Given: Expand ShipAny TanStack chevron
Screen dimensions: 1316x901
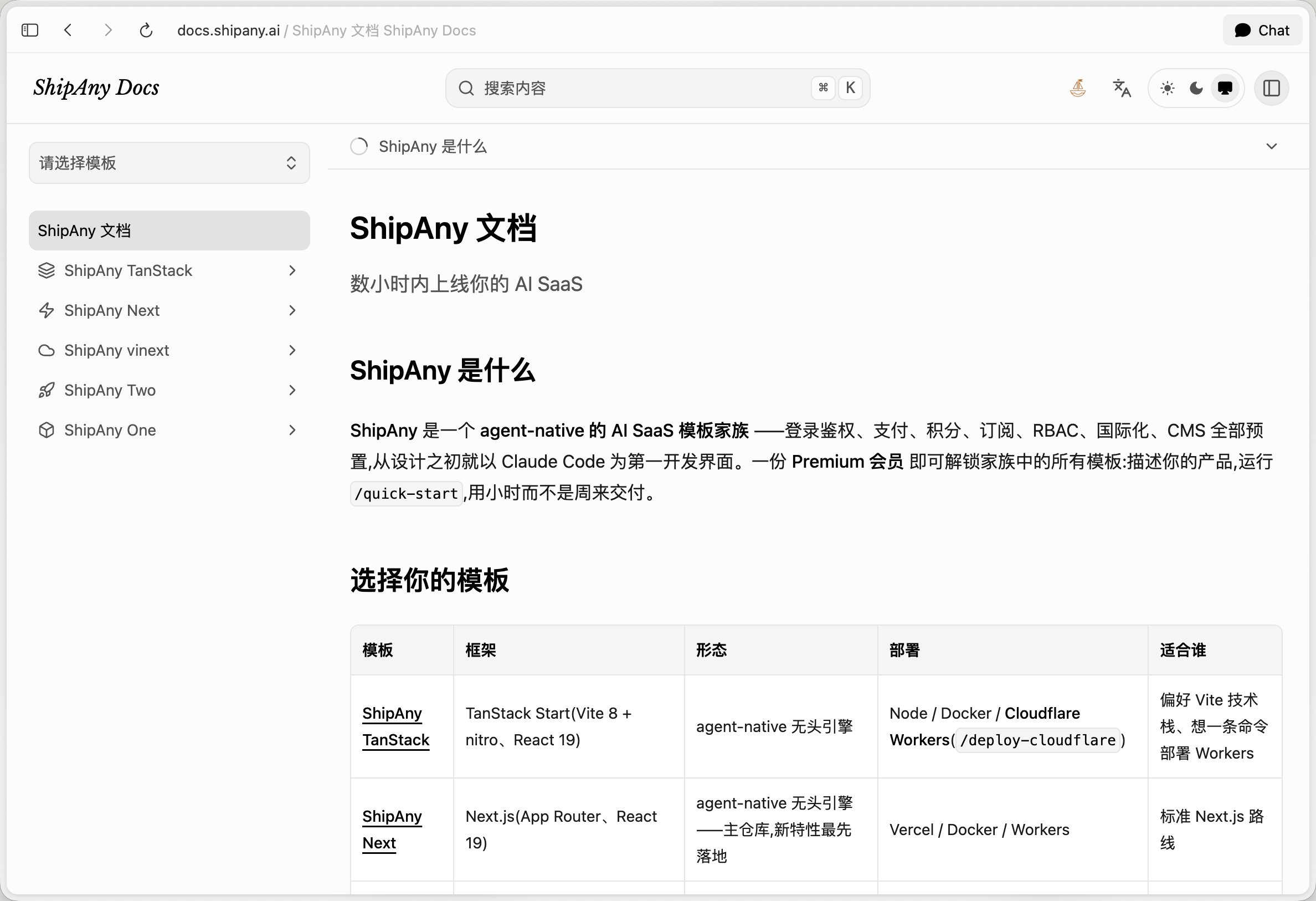Looking at the screenshot, I should (x=292, y=270).
